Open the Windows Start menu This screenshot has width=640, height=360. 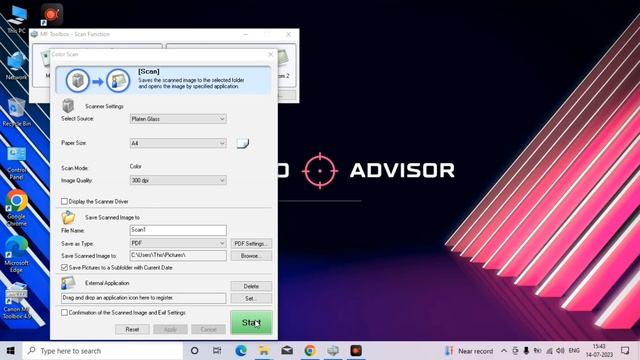click(11, 351)
